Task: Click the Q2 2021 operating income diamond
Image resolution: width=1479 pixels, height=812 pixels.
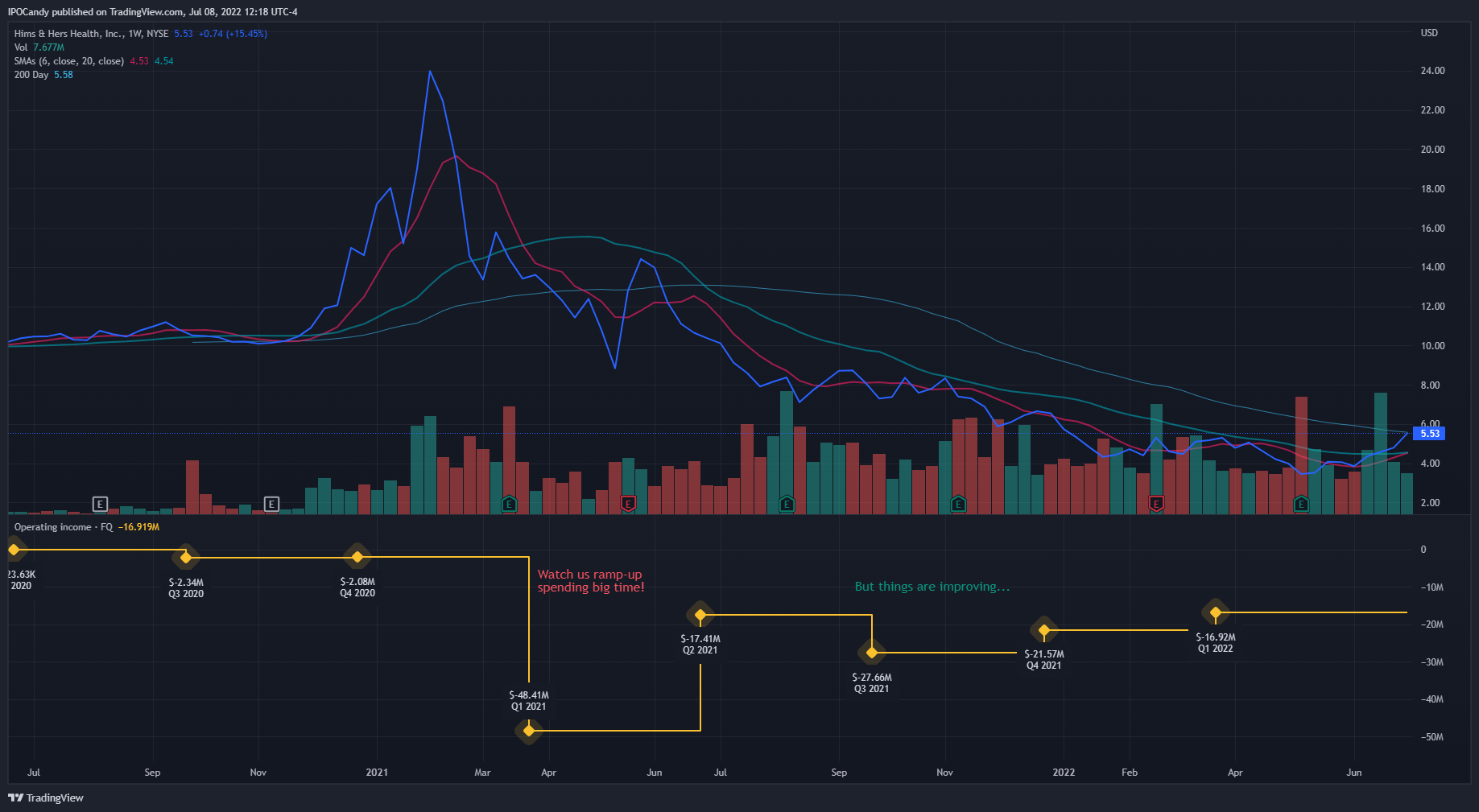Action: [x=700, y=615]
